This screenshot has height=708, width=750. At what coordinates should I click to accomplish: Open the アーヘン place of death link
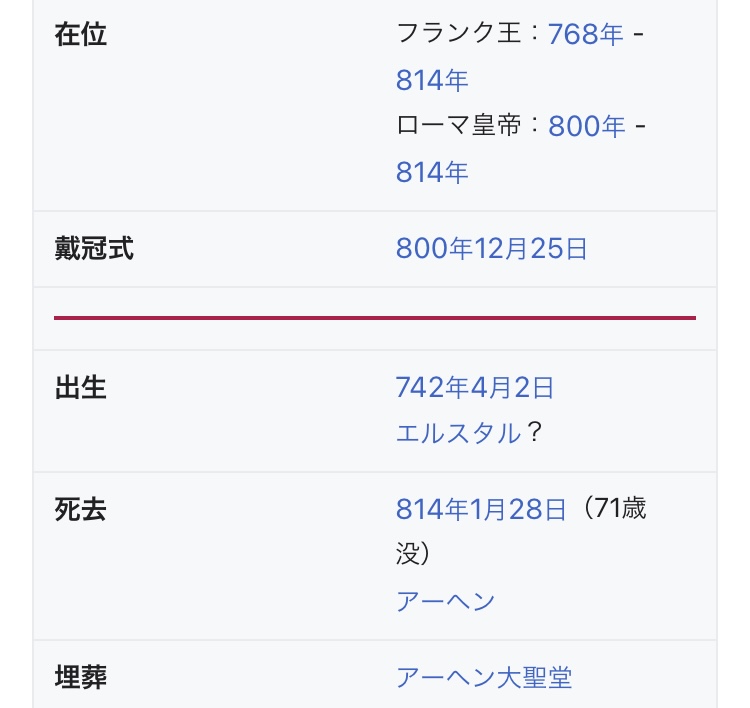tap(445, 601)
